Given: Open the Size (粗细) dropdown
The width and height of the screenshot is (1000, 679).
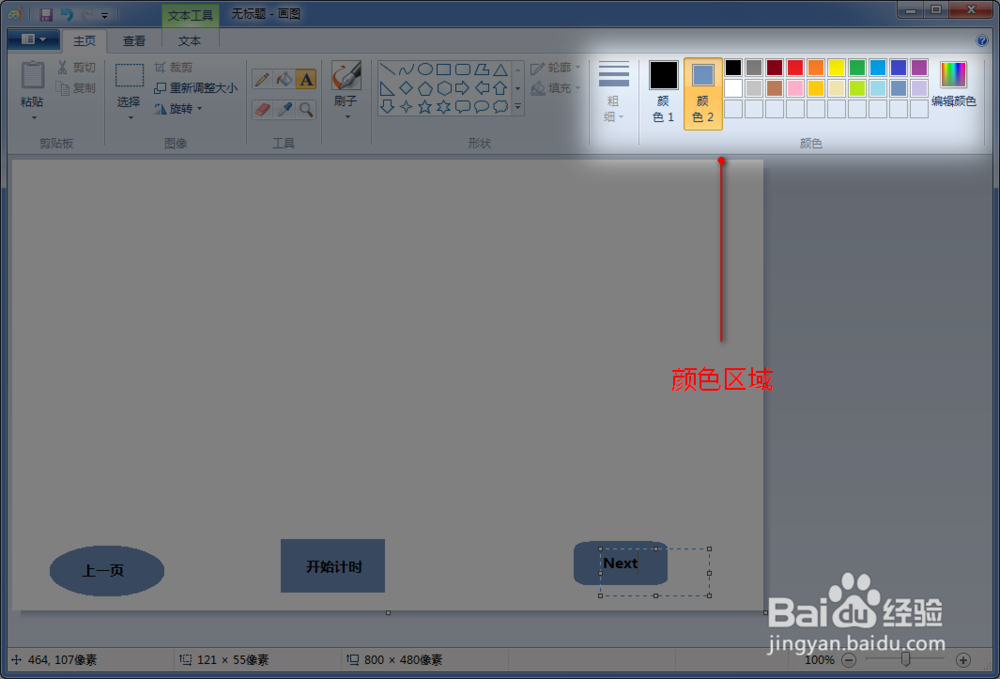Looking at the screenshot, I should coord(614,92).
